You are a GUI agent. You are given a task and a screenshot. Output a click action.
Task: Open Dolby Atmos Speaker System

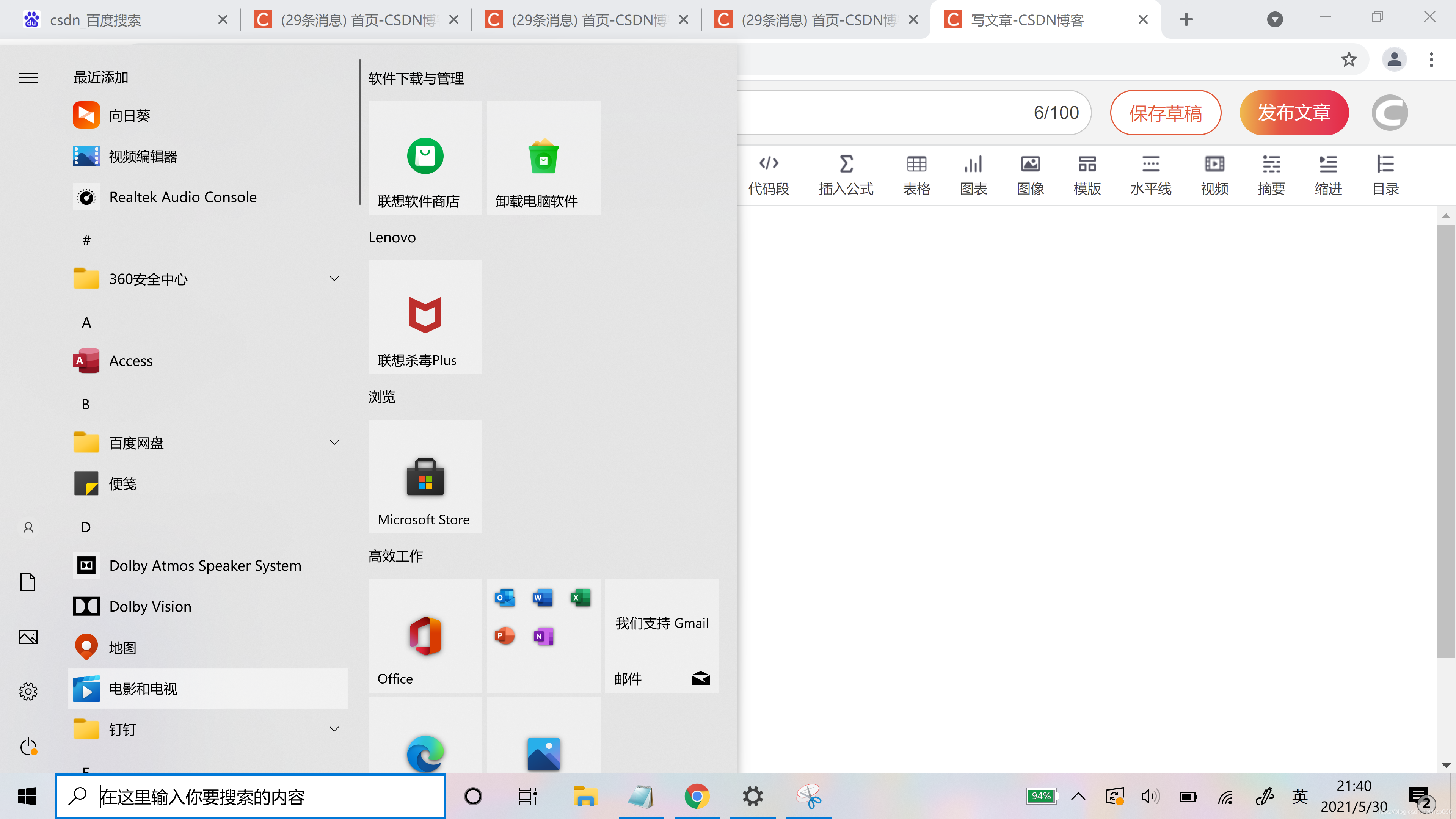207,565
